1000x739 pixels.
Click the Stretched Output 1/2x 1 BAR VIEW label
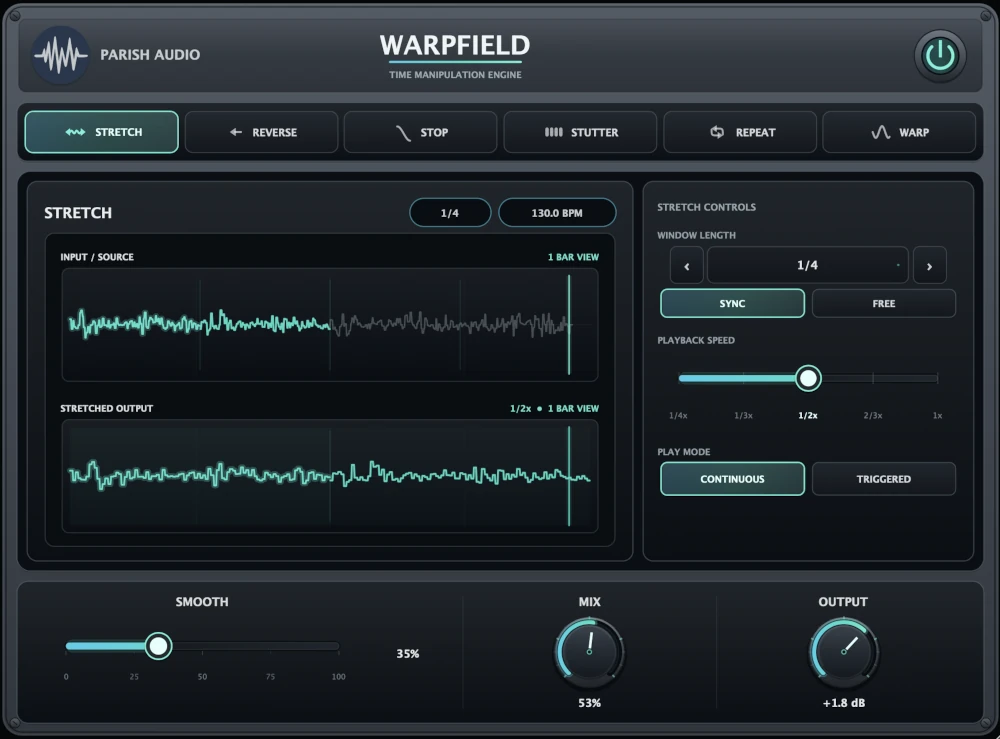(x=554, y=408)
